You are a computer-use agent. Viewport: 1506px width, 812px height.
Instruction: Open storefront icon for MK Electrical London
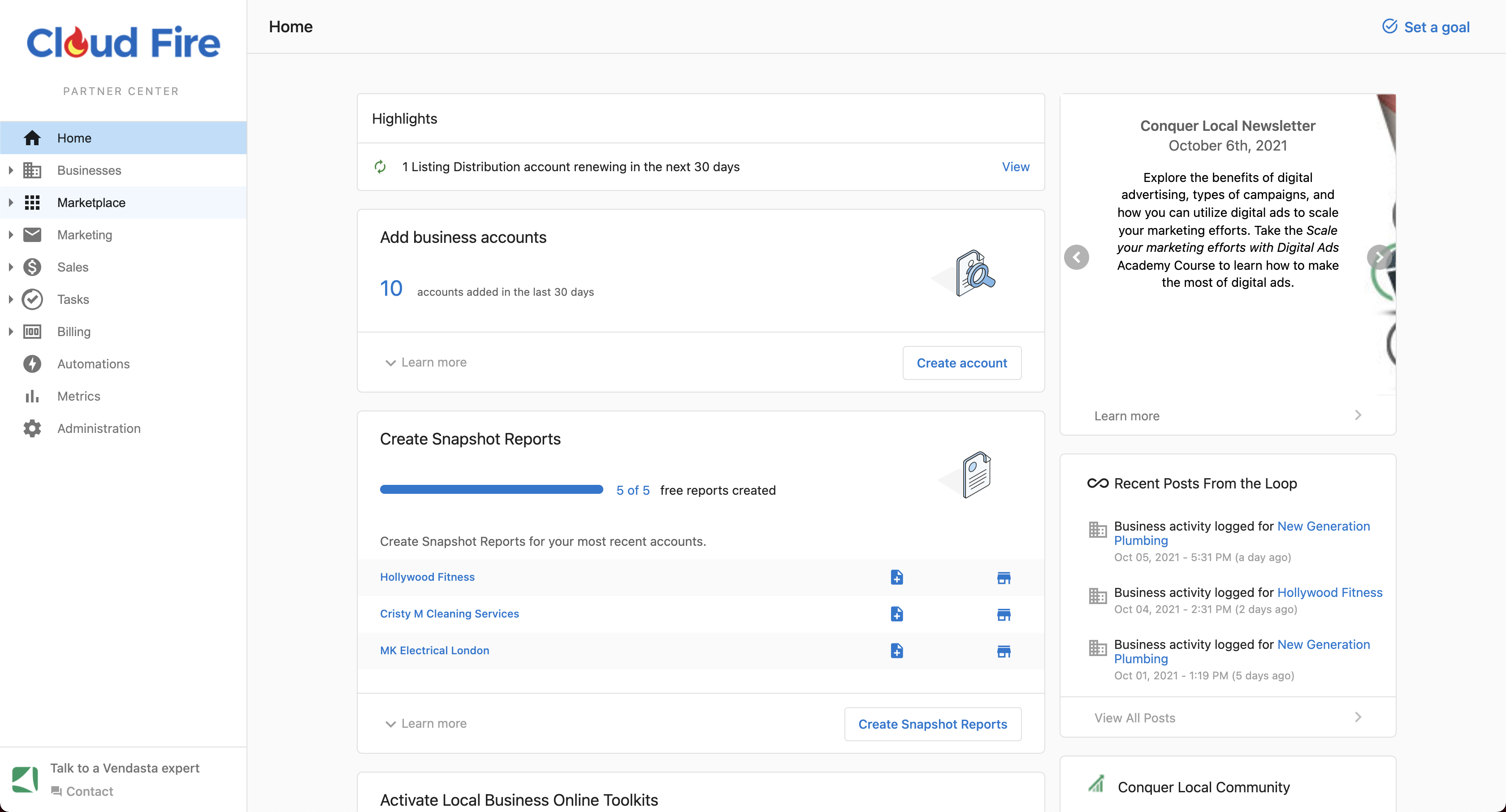1004,652
